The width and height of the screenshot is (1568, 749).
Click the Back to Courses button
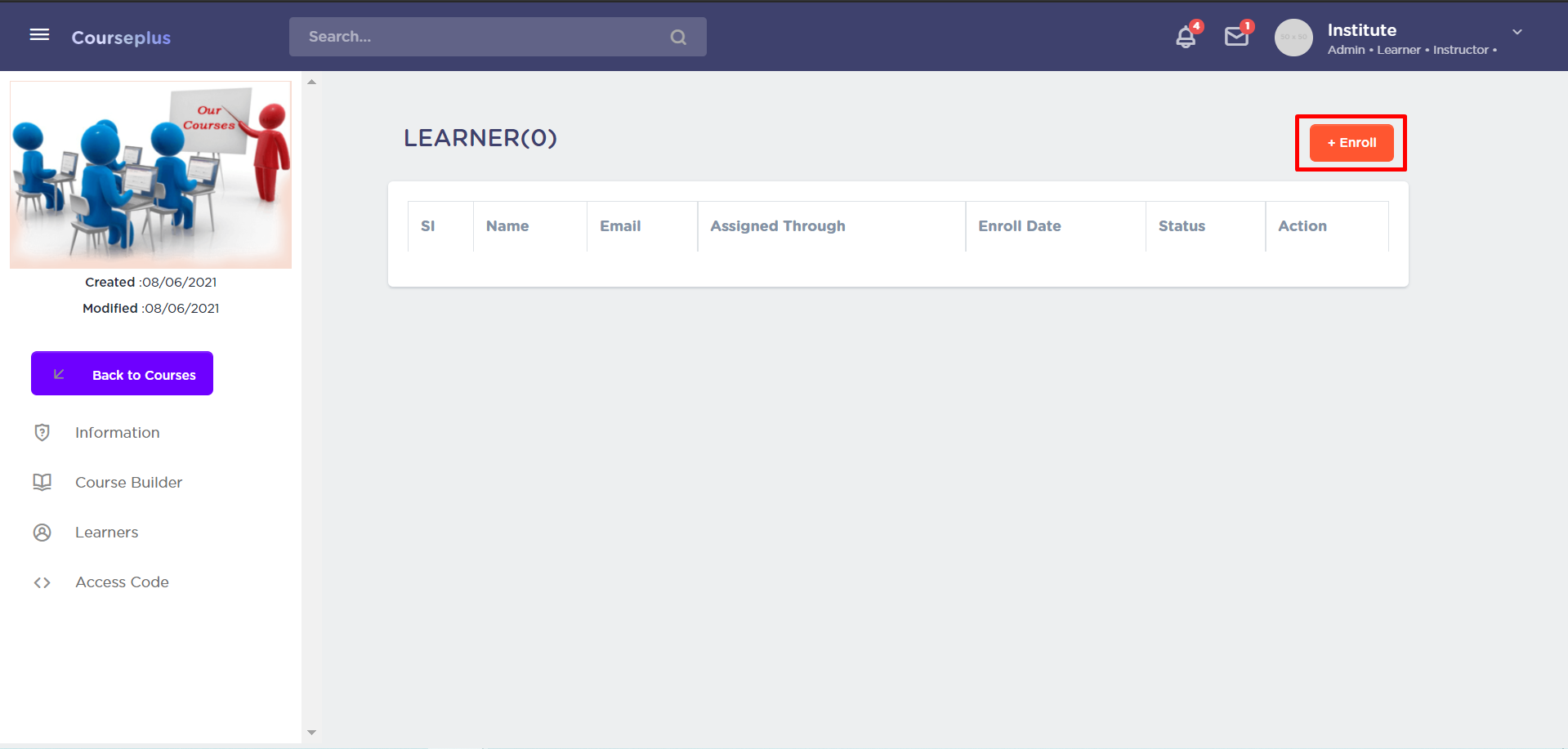pos(122,374)
